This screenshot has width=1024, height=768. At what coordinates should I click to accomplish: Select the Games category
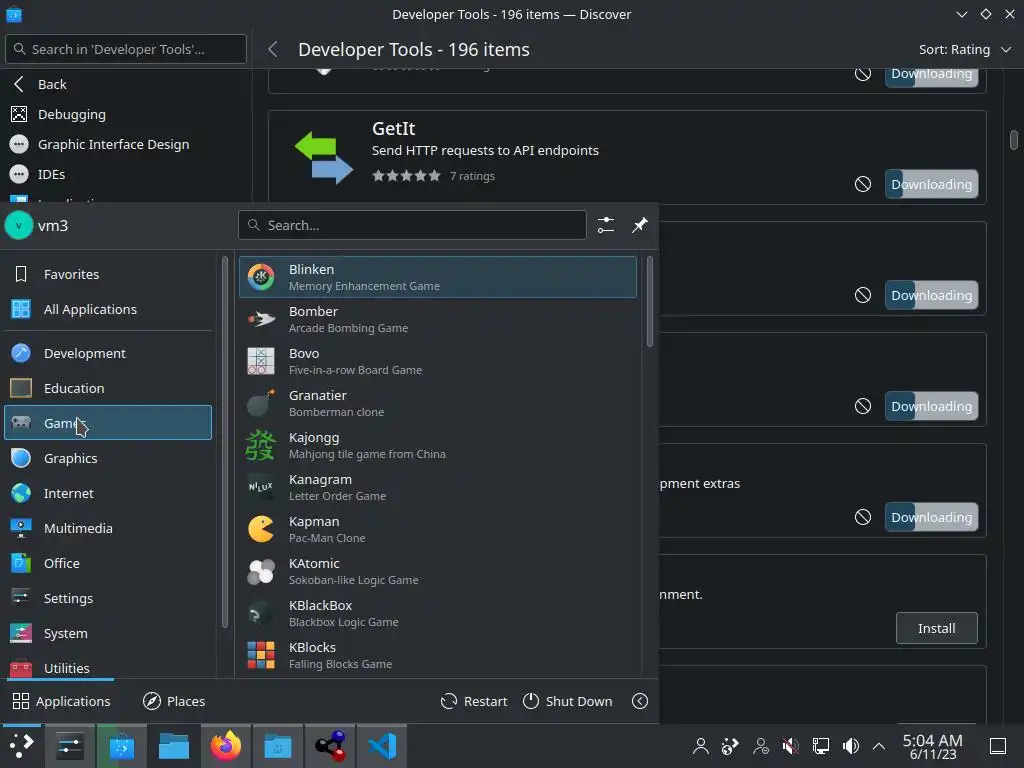[x=108, y=423]
